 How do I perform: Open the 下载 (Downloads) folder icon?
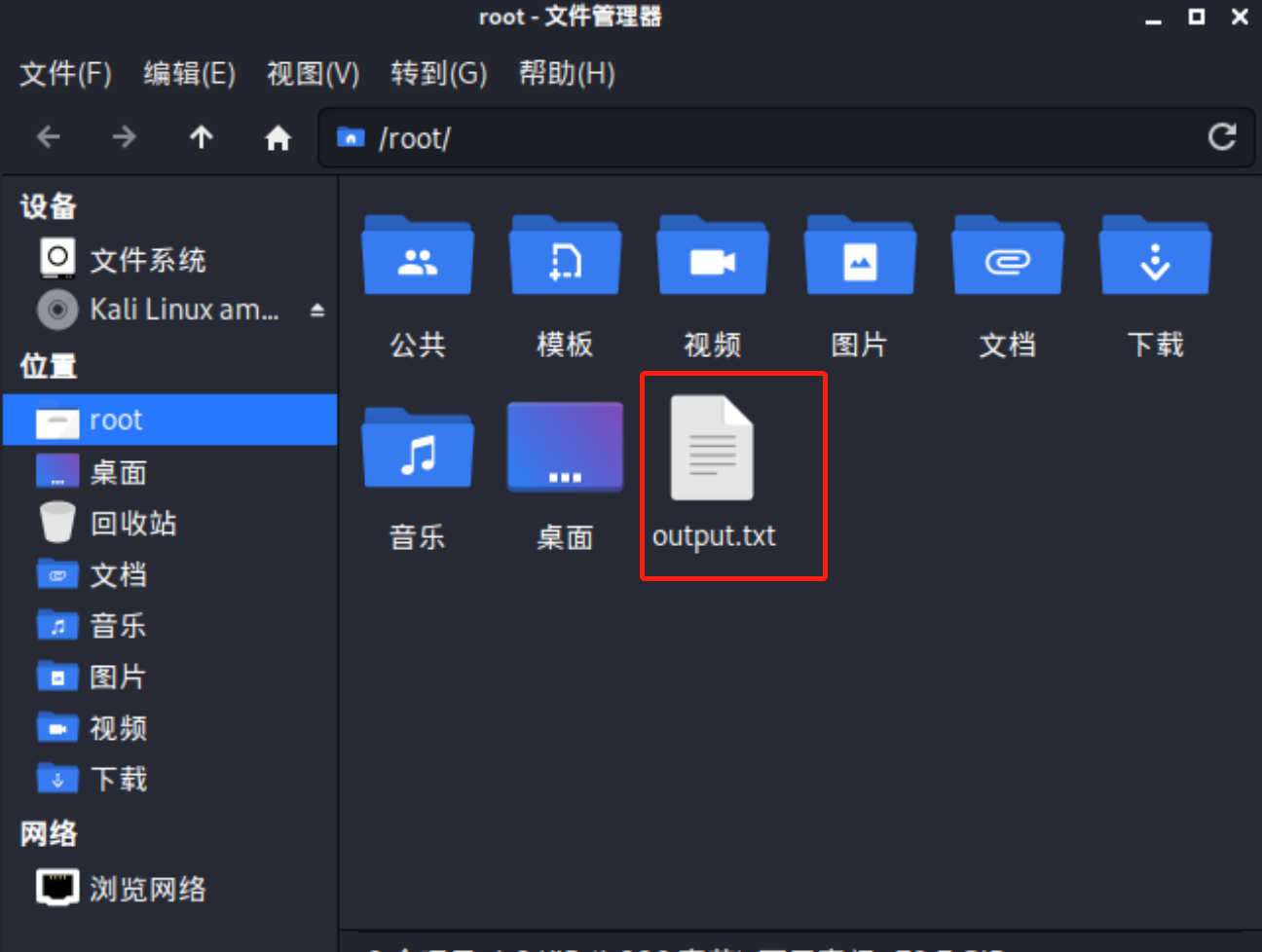(1155, 255)
